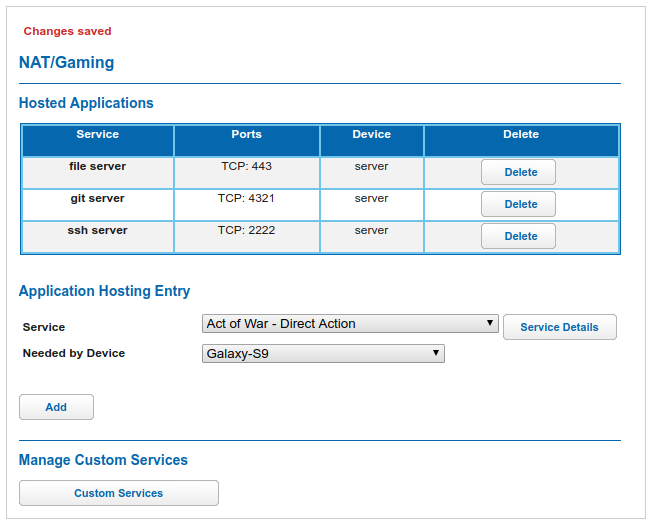Select the ssh server service name
The image size is (651, 525).
pyautogui.click(x=98, y=230)
